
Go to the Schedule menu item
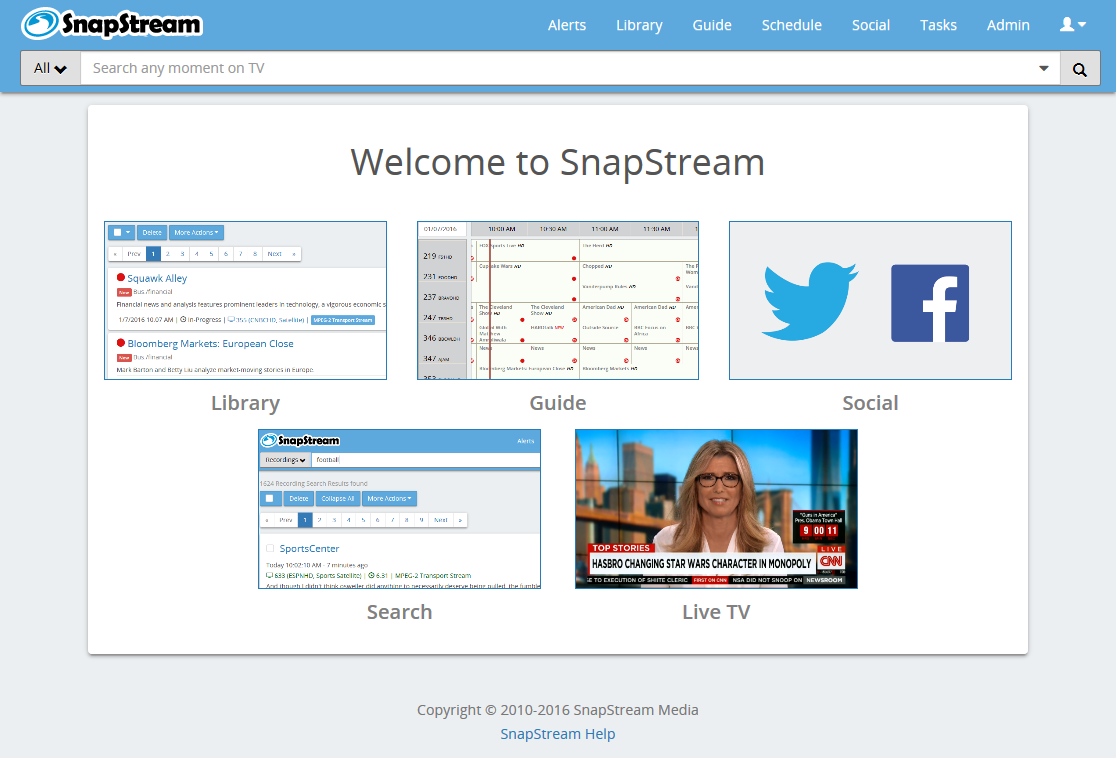tap(791, 25)
